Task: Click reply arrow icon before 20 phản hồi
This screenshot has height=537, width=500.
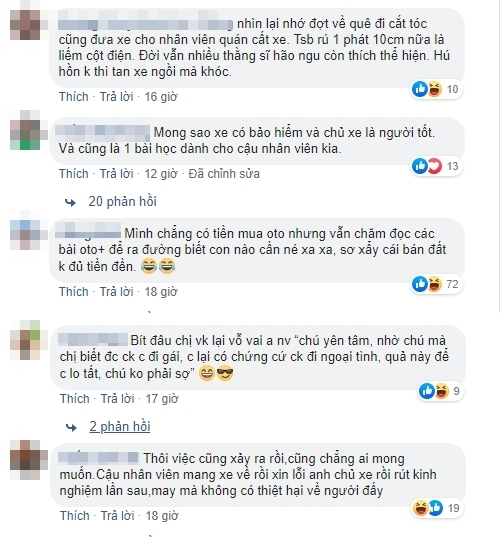Action: pyautogui.click(x=71, y=202)
